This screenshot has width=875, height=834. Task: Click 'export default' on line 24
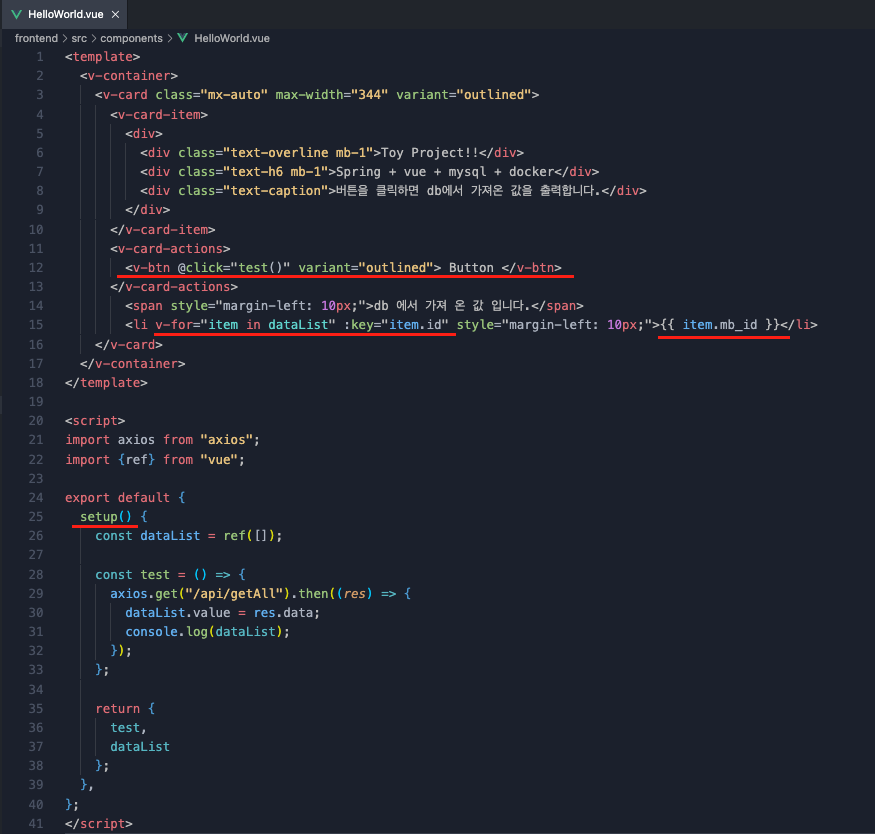click(117, 498)
